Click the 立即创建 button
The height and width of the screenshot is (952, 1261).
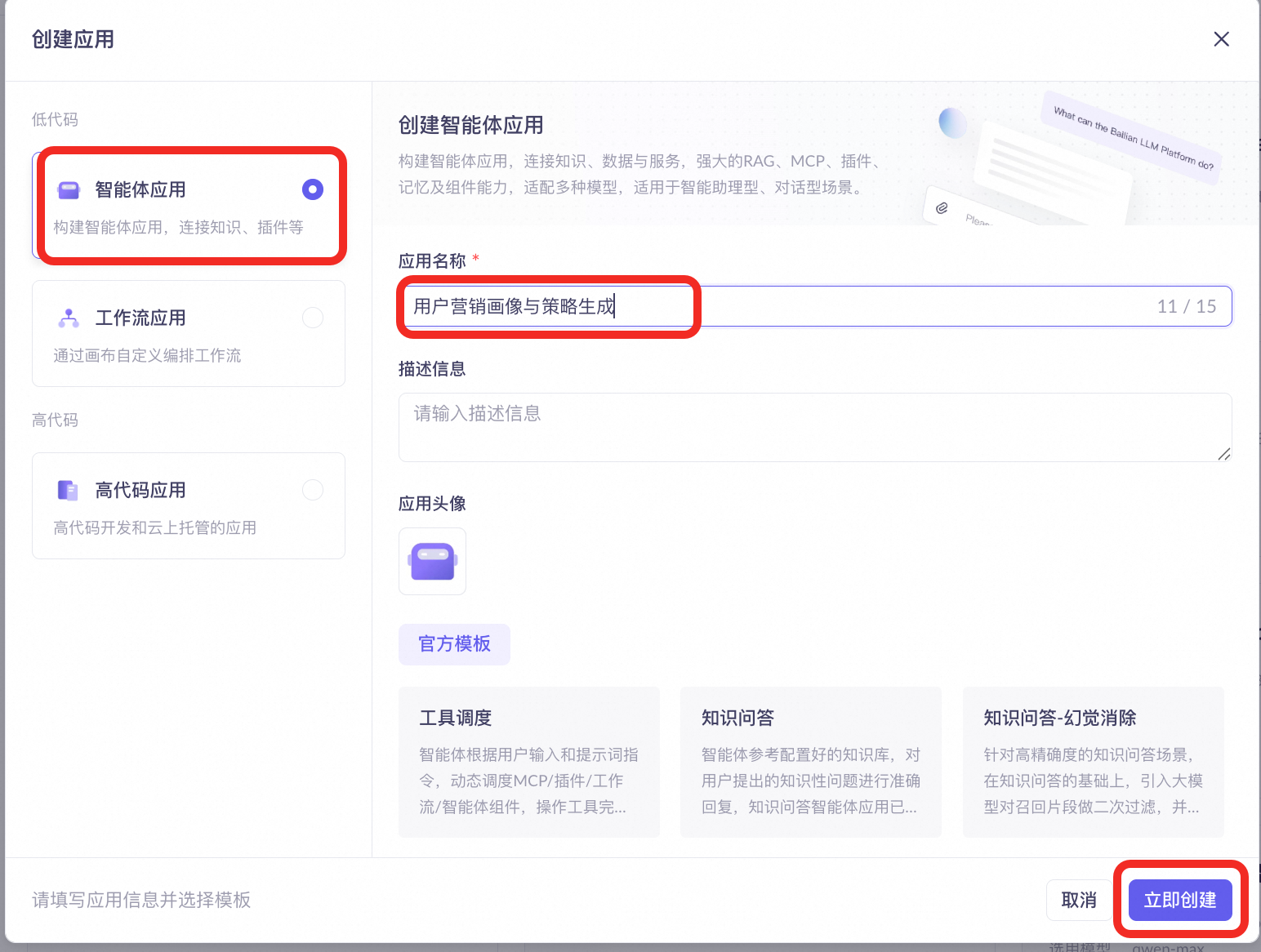pos(1180,900)
